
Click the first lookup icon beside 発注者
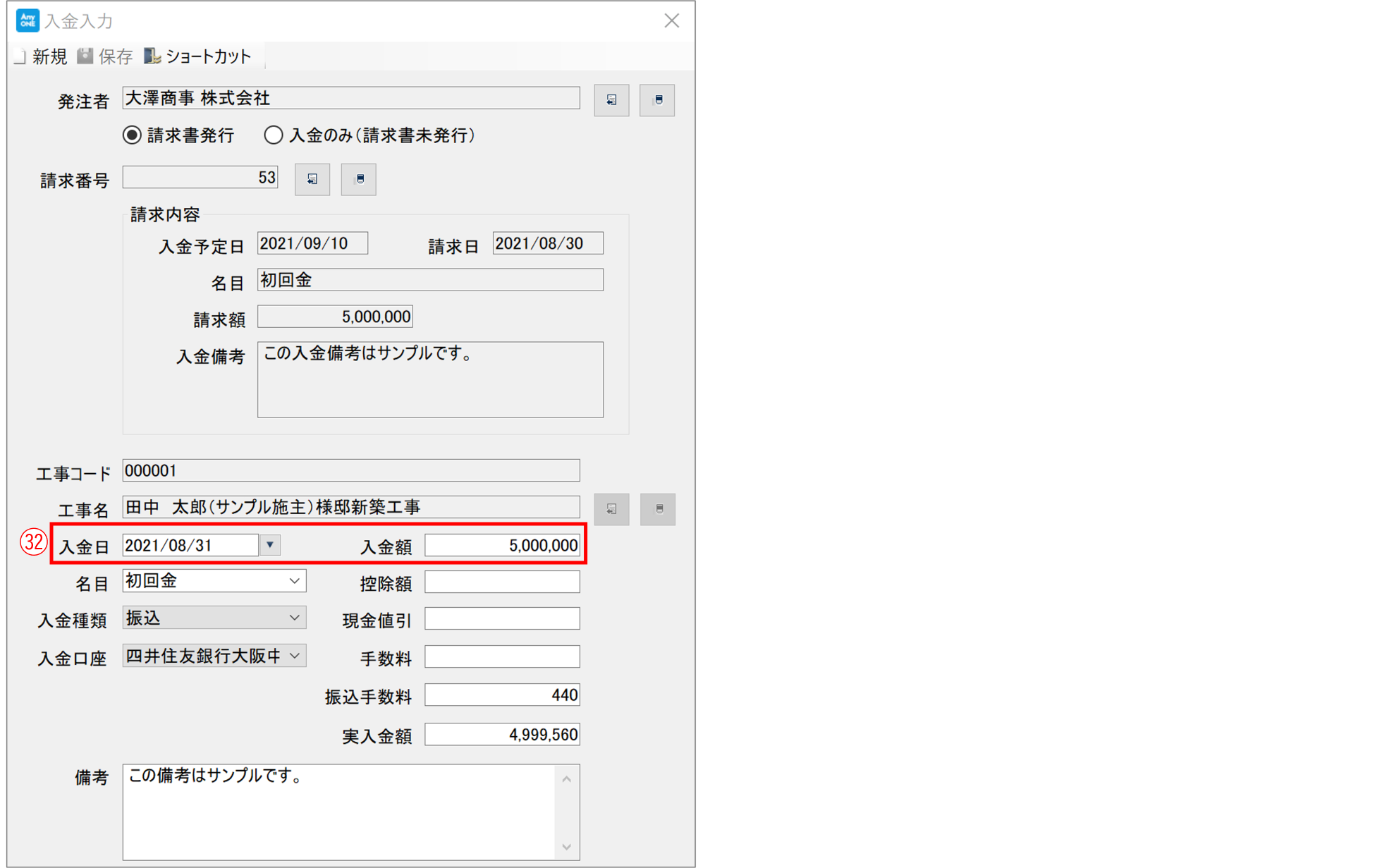pos(611,100)
